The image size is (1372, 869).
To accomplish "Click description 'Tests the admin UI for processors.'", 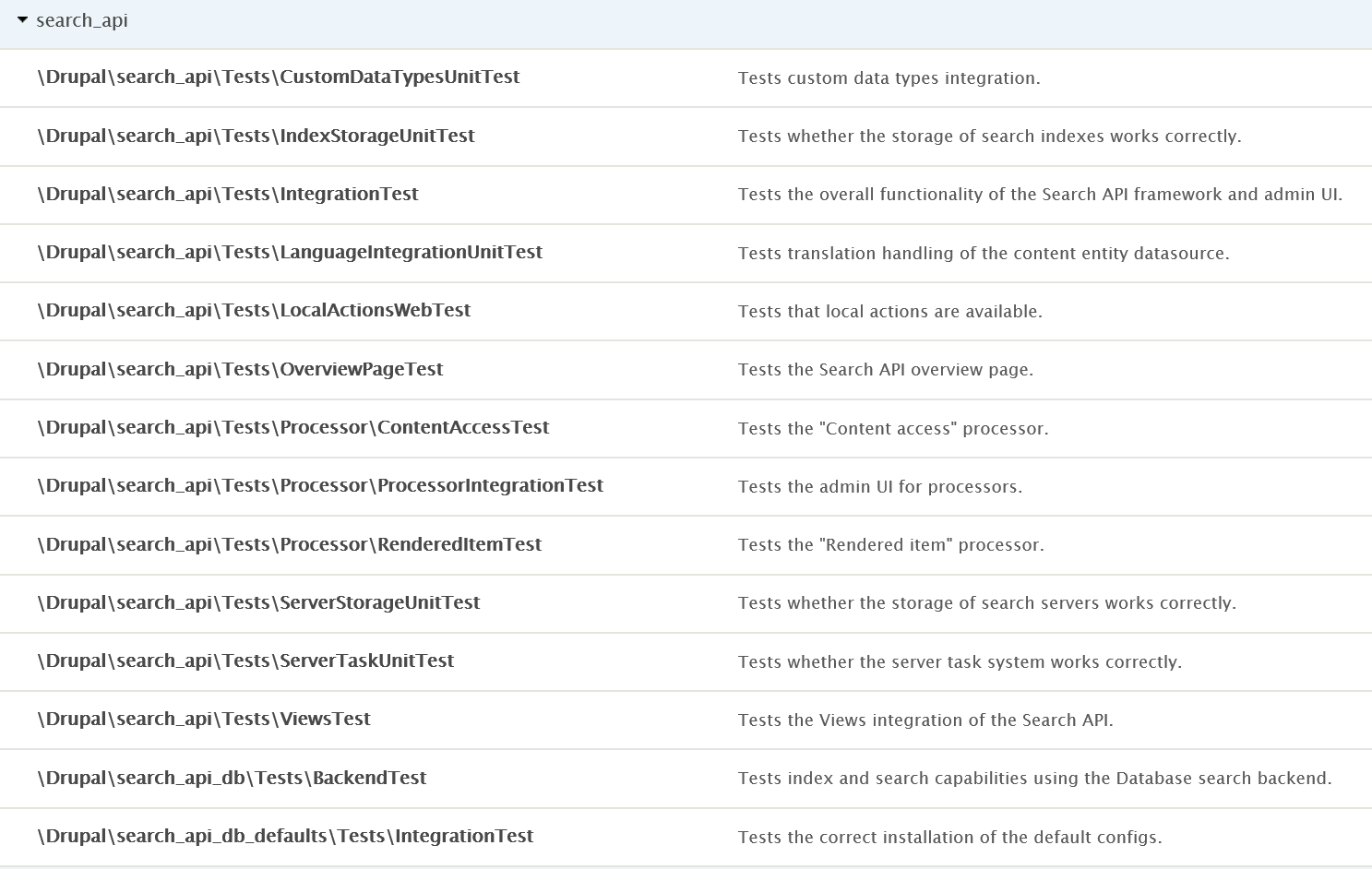I will 880,487.
